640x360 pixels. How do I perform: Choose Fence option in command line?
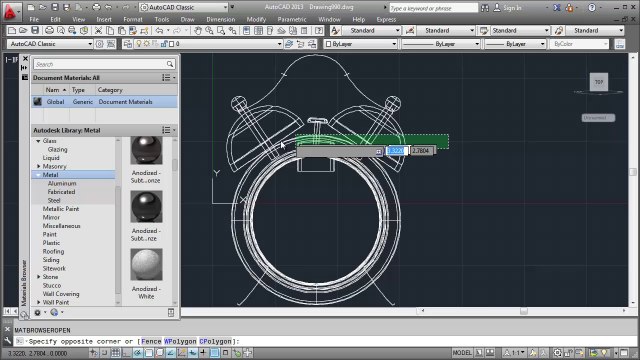pyautogui.click(x=151, y=341)
